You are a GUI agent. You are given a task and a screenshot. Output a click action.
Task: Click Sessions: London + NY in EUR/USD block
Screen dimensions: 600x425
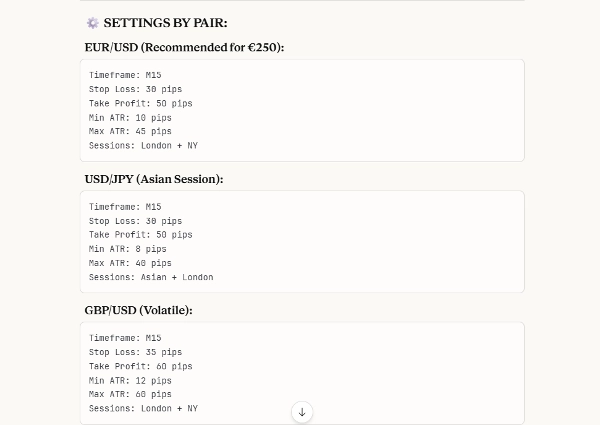coord(143,145)
